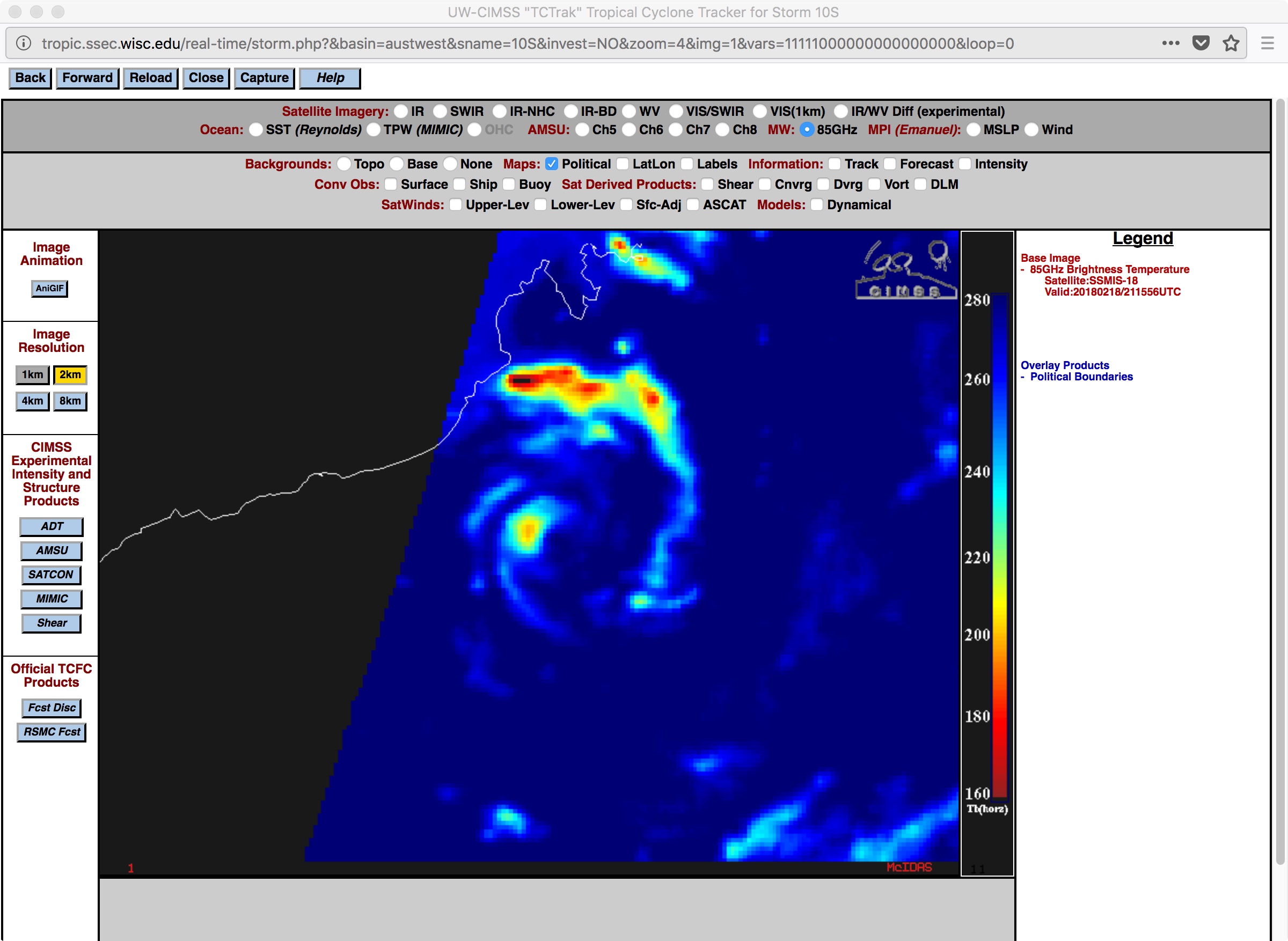The width and height of the screenshot is (1288, 941).
Task: Choose Topo background
Action: [343, 164]
